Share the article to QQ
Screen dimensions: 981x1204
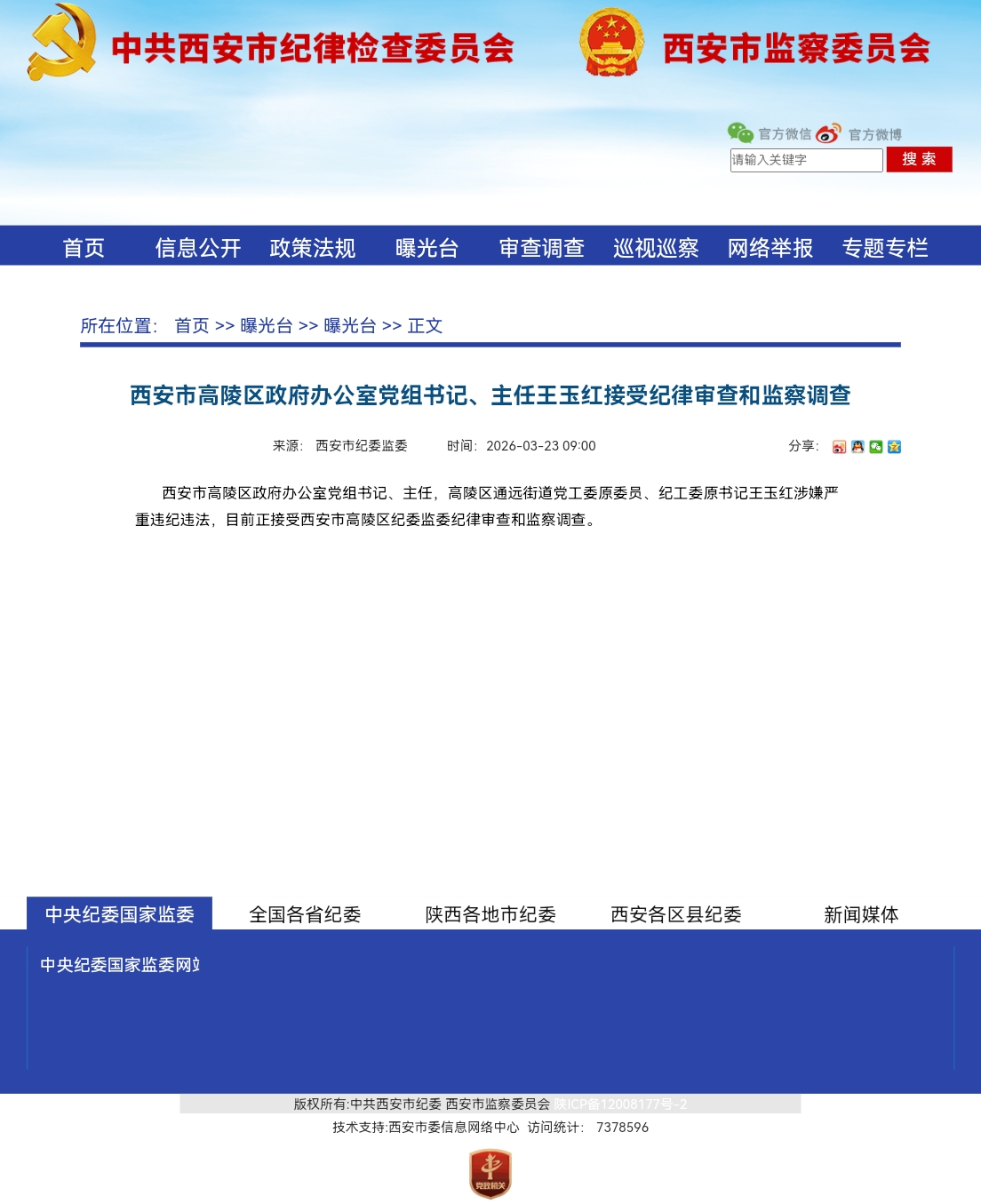coord(857,447)
